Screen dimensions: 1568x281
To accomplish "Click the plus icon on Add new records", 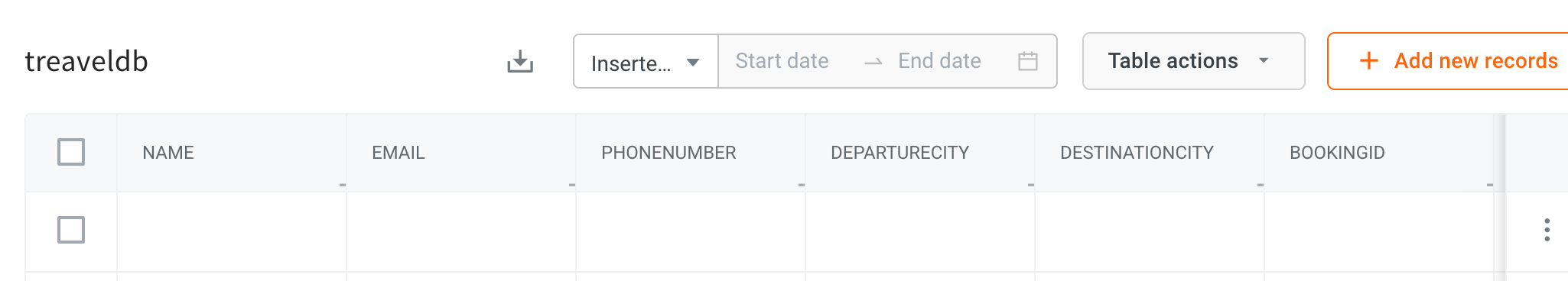I will tap(1369, 61).
